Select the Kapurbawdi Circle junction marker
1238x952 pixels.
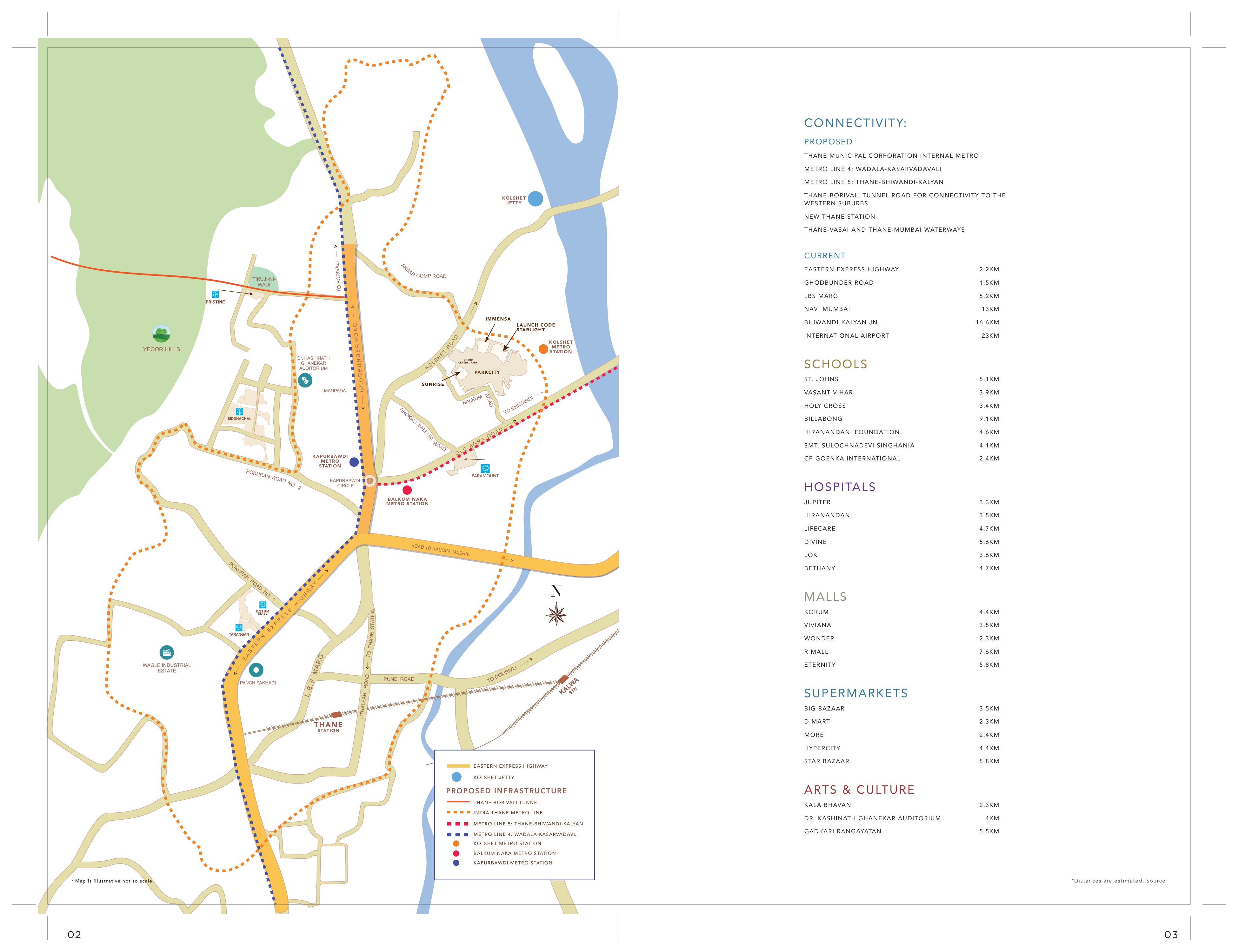point(369,480)
